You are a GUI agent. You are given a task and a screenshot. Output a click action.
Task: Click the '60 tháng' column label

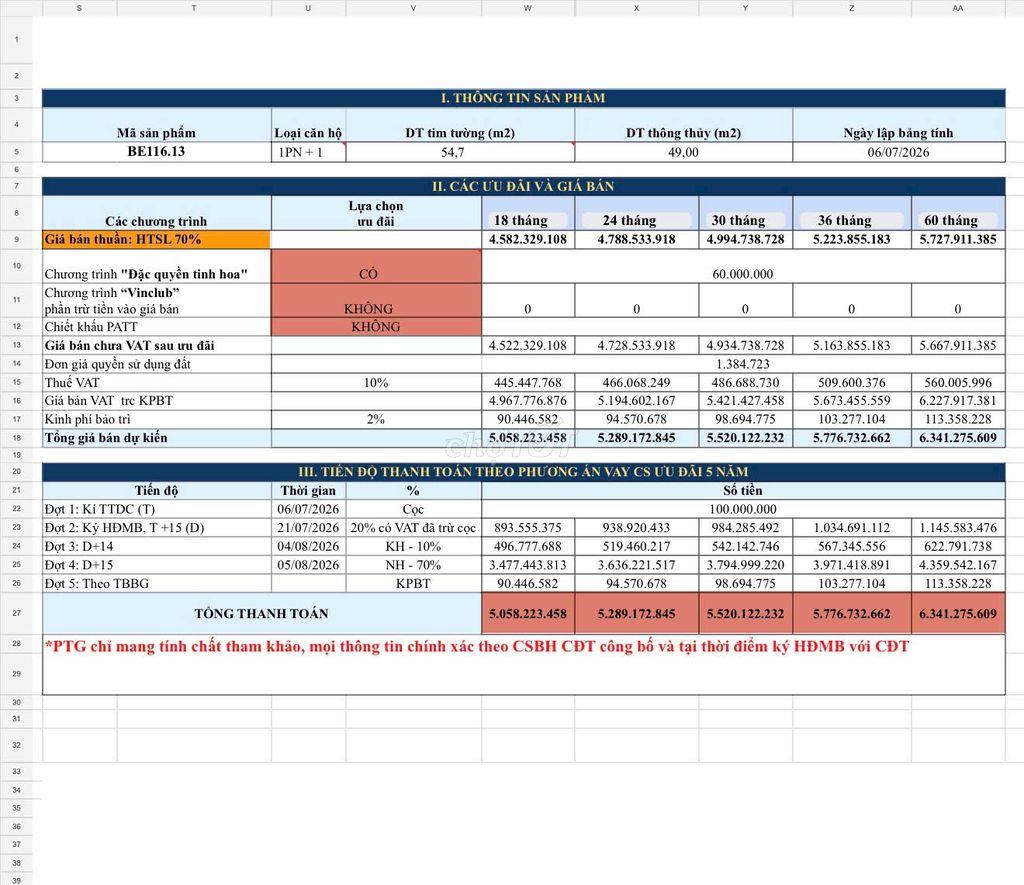click(951, 221)
